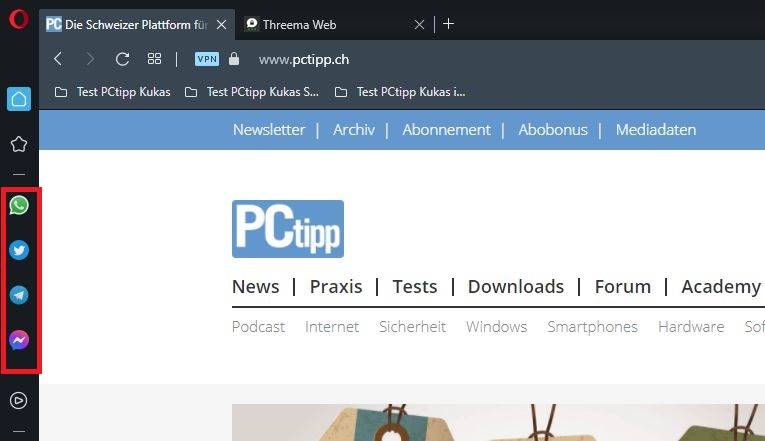The height and width of the screenshot is (441, 765).
Task: Select the Hardware subcategory
Action: pos(691,326)
